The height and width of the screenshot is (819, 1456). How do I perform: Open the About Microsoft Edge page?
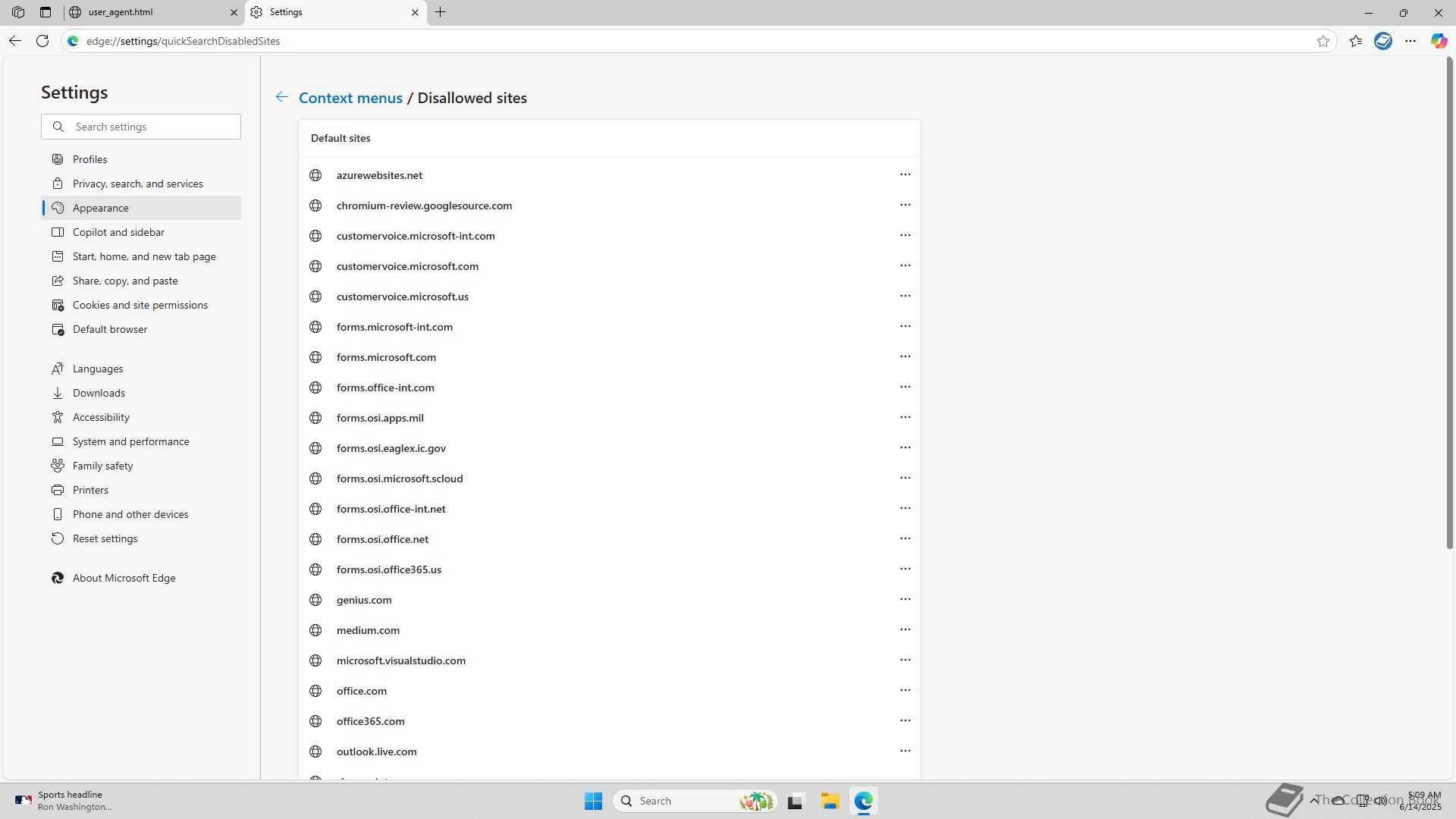124,578
